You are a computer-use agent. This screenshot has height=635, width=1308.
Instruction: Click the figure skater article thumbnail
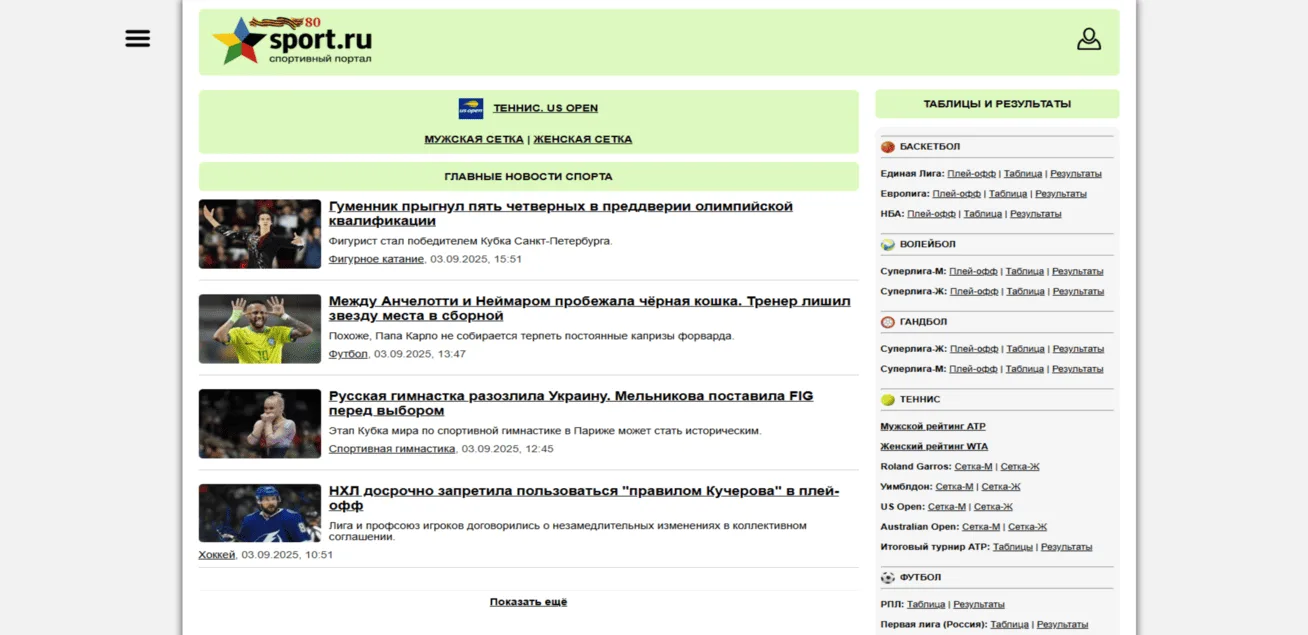[x=260, y=234]
